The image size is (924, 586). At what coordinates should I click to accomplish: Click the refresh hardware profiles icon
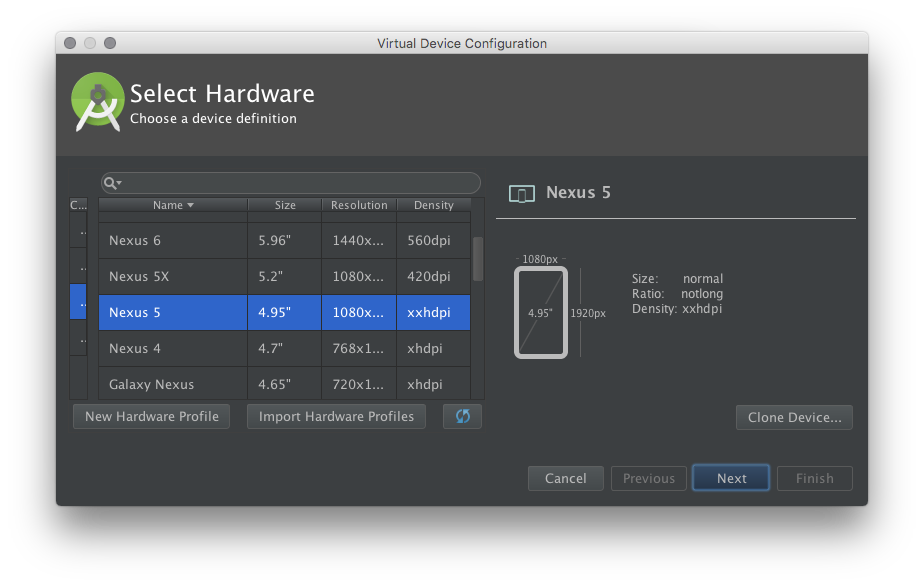(462, 416)
